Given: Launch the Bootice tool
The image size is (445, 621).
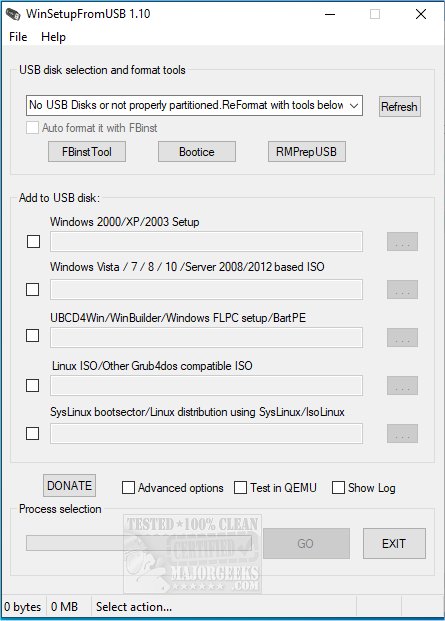Looking at the screenshot, I should coord(197,152).
